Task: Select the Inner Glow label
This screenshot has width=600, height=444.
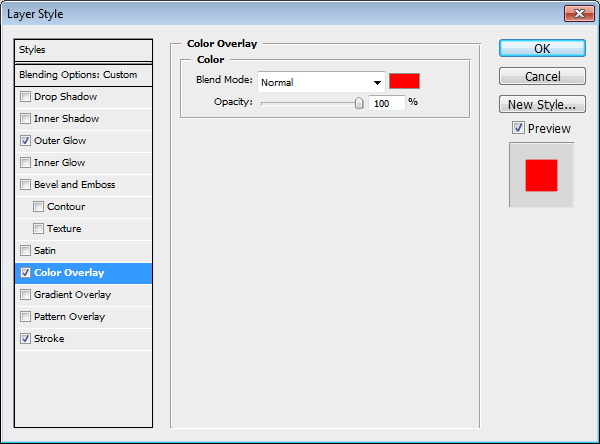Action: 60,163
